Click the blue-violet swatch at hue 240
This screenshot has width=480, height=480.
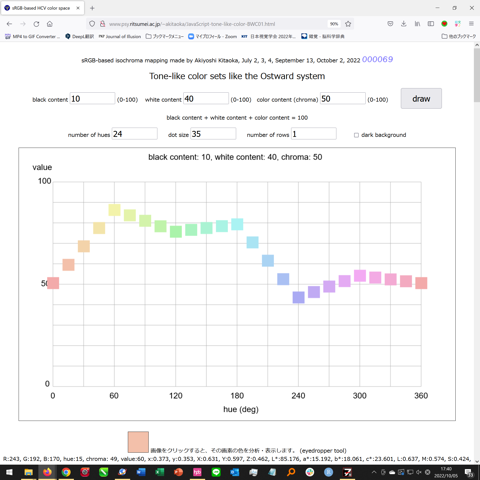(x=298, y=297)
